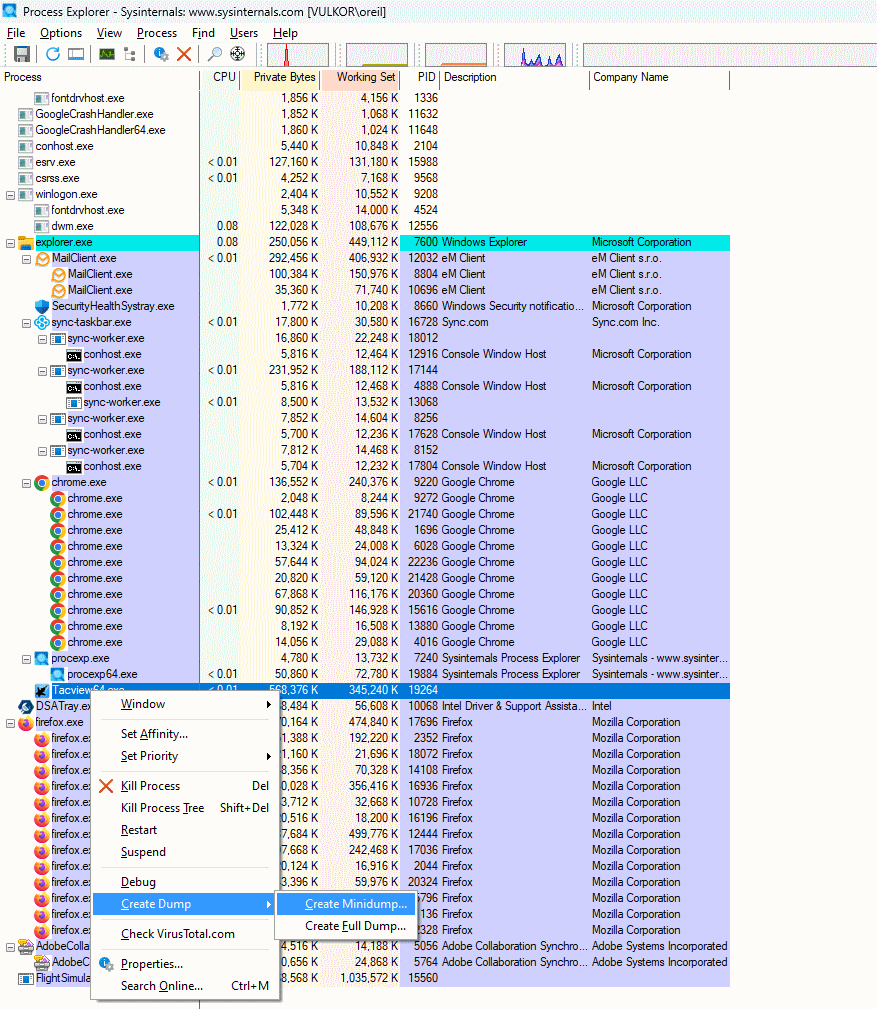Toggle the Show Lower Pane toolbar icon
Image resolution: width=877 pixels, height=1009 pixels.
[76, 55]
